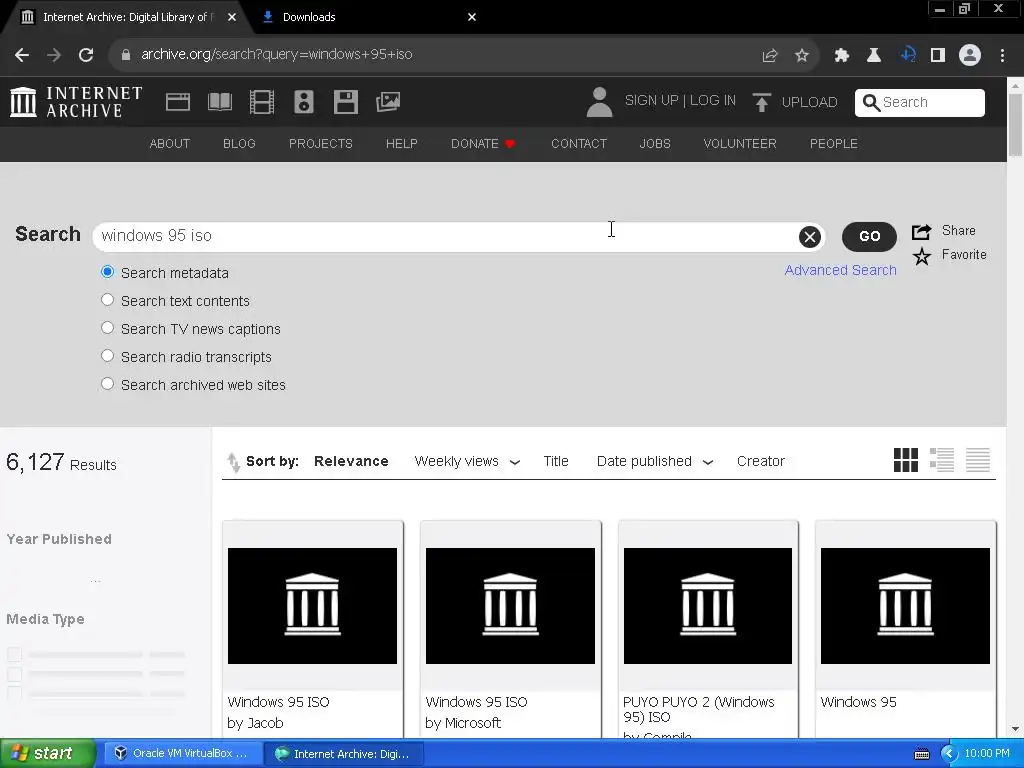Open the Advanced Search link

[840, 270]
